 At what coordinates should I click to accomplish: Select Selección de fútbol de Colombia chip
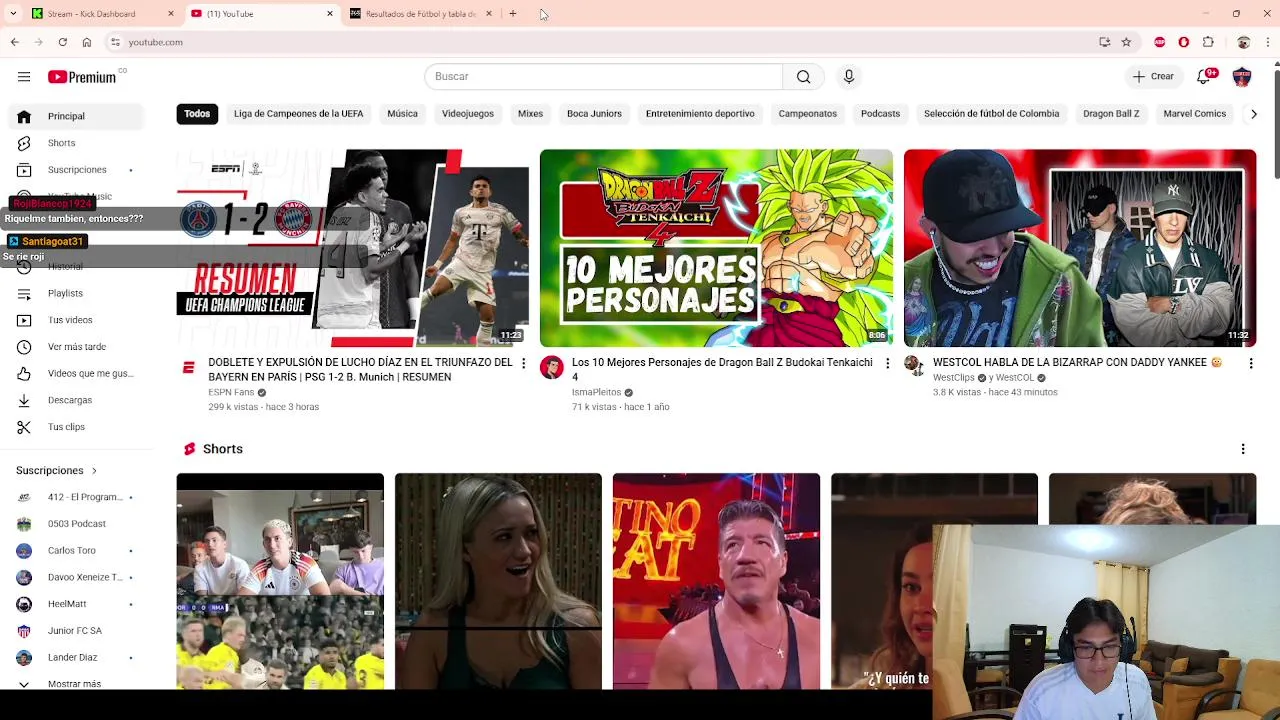pos(991,114)
